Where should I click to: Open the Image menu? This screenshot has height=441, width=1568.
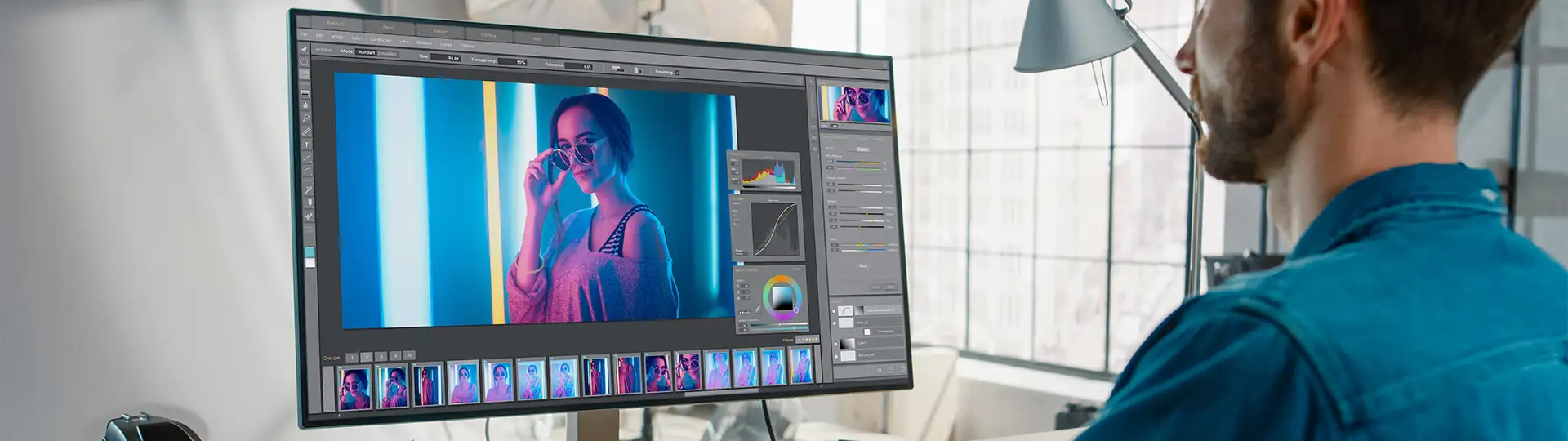337,37
